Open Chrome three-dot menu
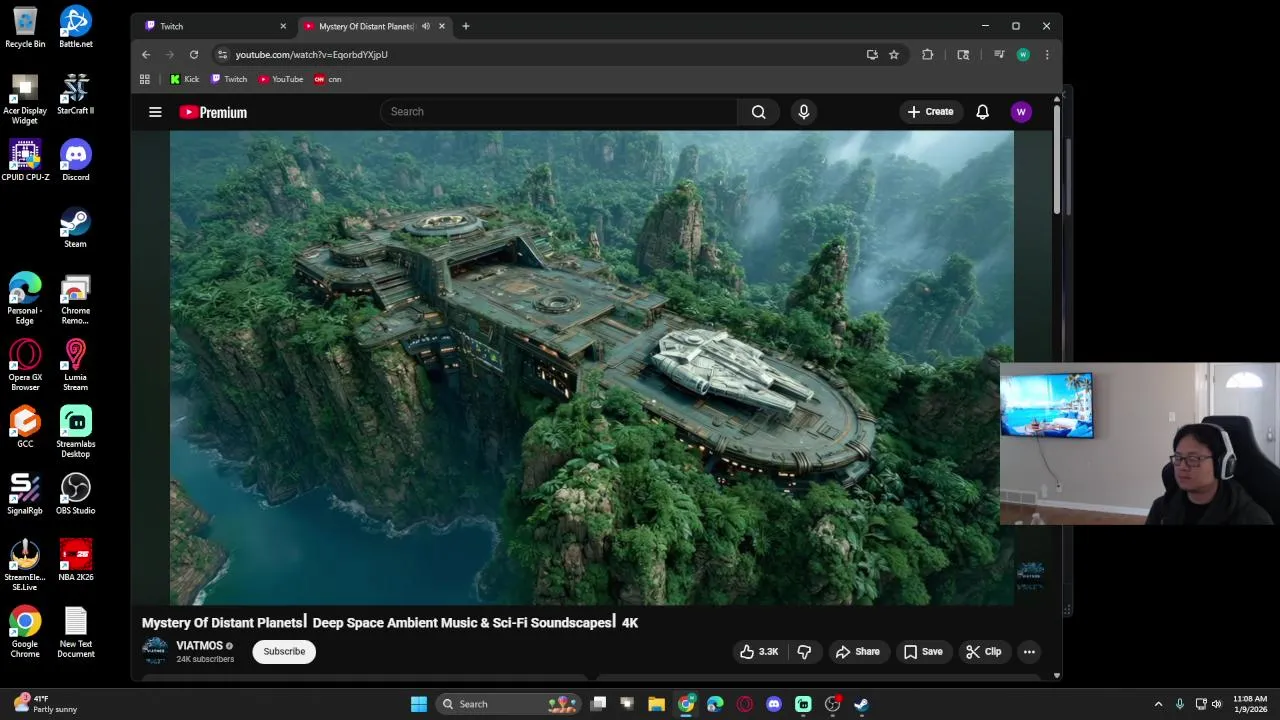 coord(1047,55)
